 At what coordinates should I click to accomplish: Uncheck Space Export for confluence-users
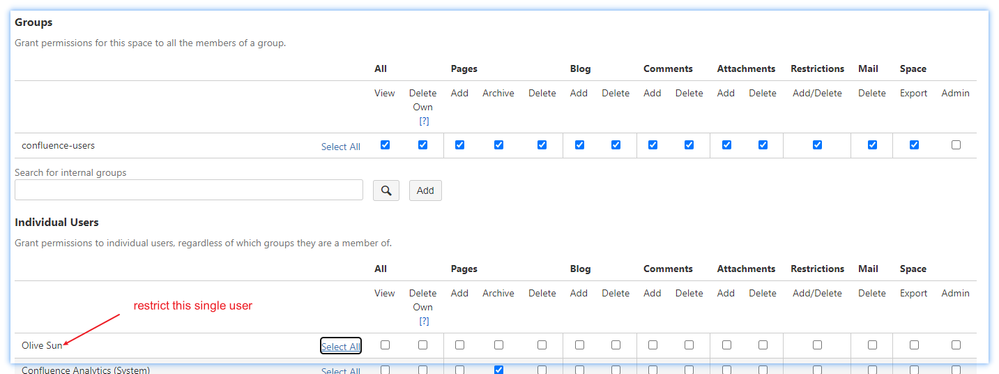[914, 145]
